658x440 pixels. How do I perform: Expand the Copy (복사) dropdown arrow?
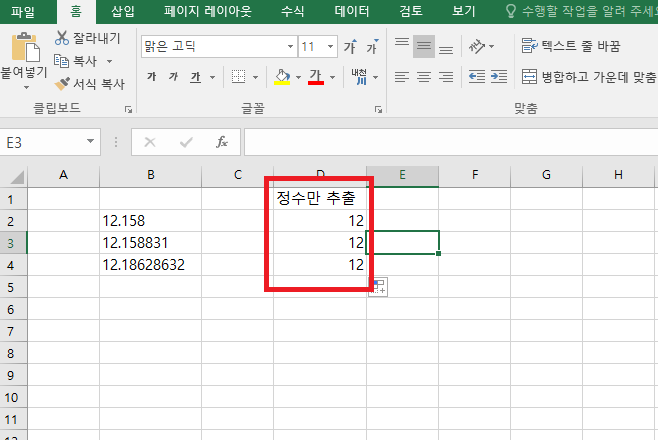coord(110,61)
